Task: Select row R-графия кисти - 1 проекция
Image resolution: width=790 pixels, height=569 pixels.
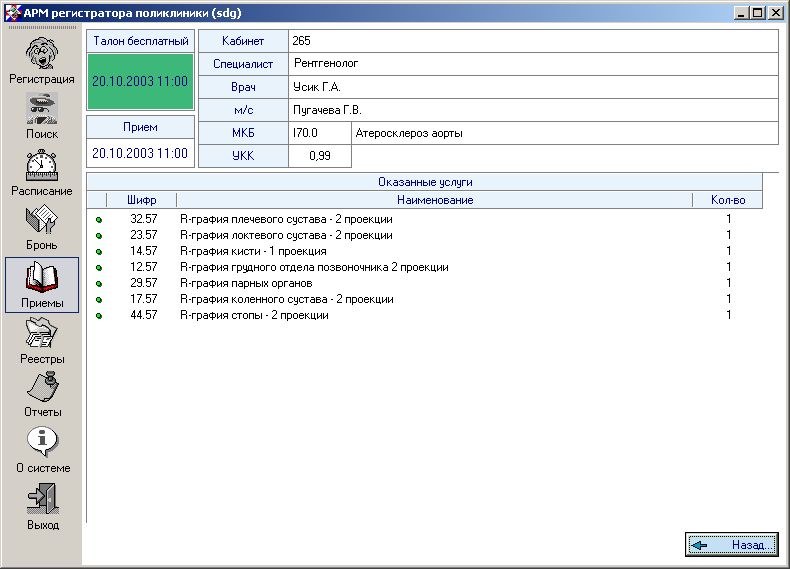Action: tap(425, 251)
